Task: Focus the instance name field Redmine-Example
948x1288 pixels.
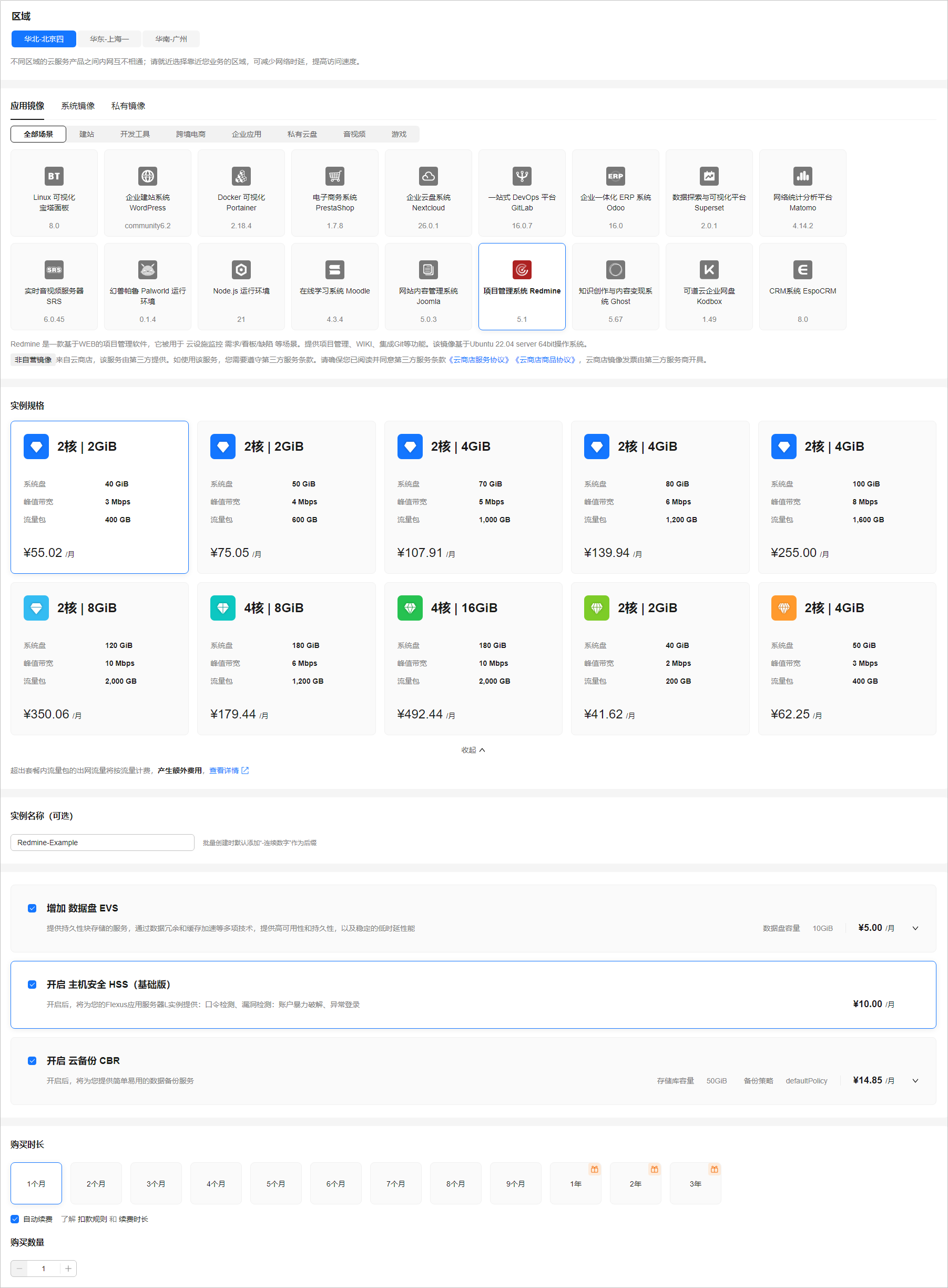Action: tap(102, 843)
